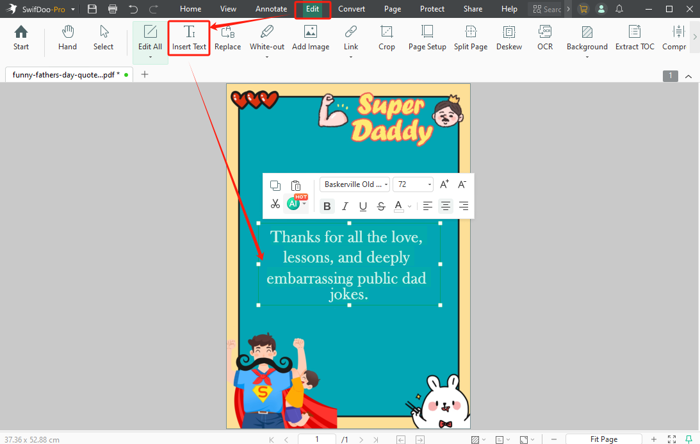Click Insert Text tool

(189, 38)
